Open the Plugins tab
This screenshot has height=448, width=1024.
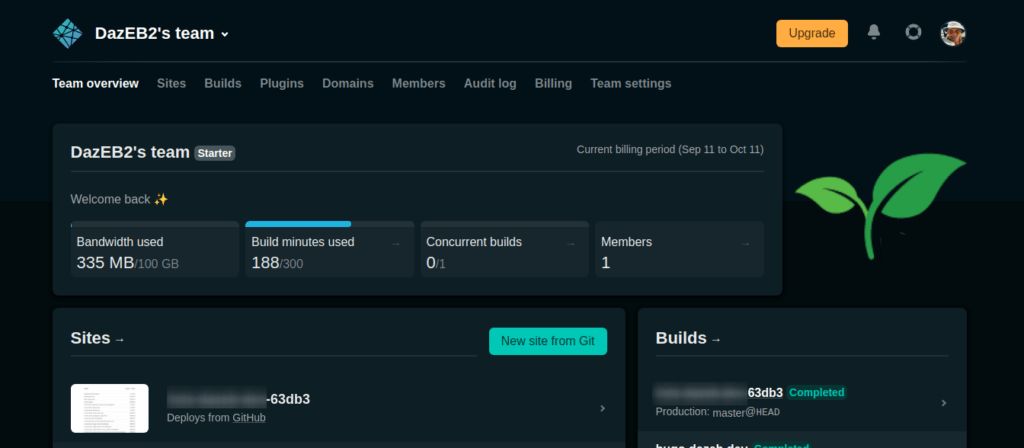tap(281, 84)
